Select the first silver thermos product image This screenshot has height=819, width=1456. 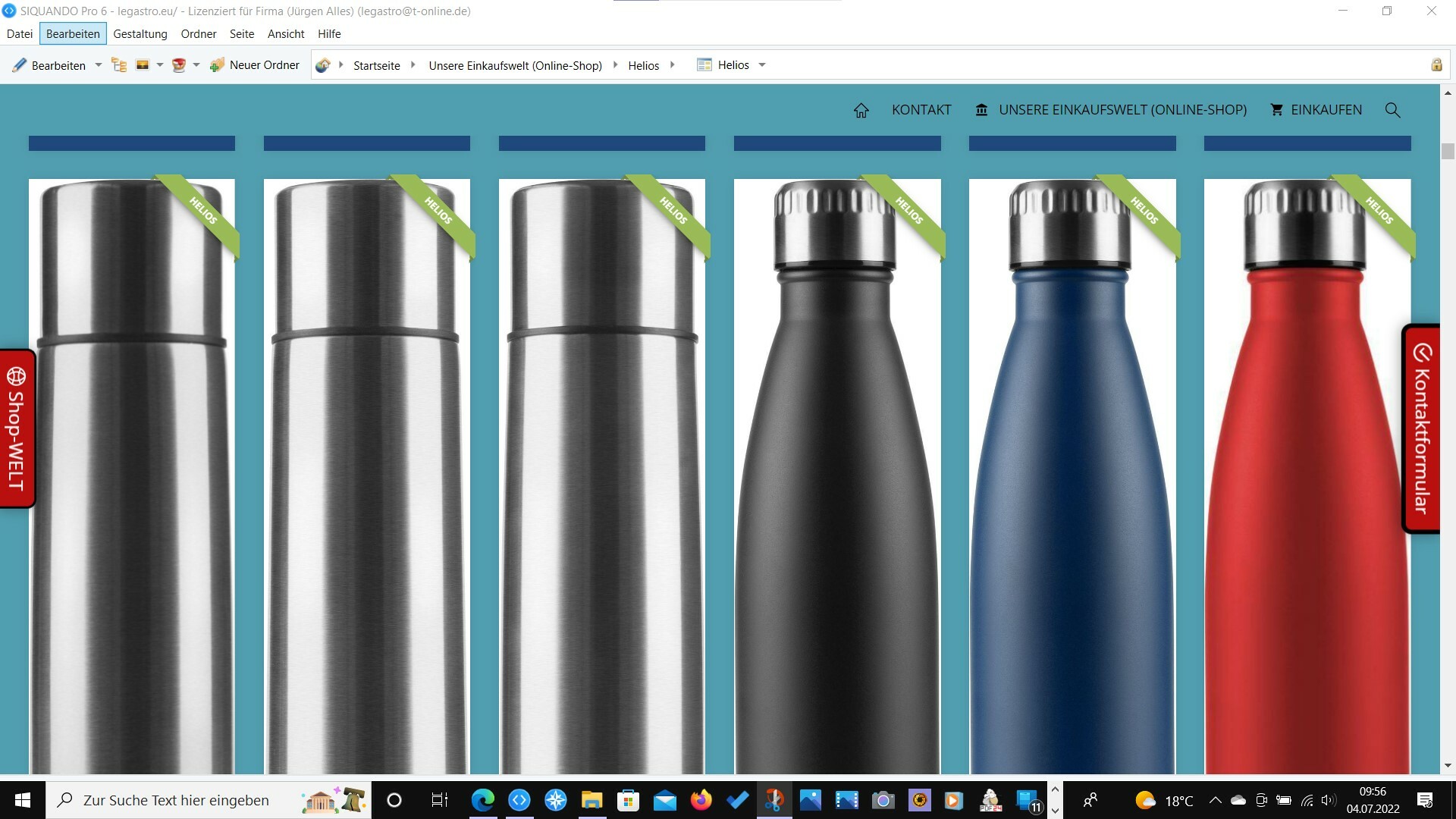[132, 476]
